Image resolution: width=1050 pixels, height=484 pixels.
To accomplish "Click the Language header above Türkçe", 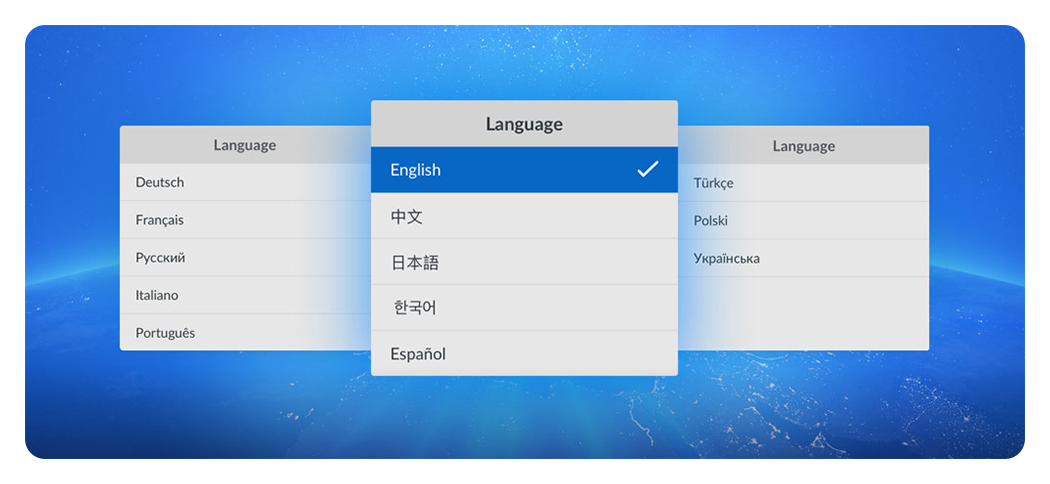I will pos(804,145).
